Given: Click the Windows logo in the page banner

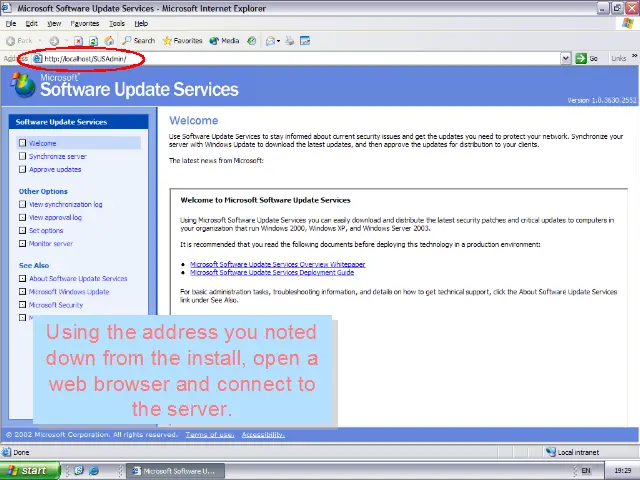Looking at the screenshot, I should point(24,85).
